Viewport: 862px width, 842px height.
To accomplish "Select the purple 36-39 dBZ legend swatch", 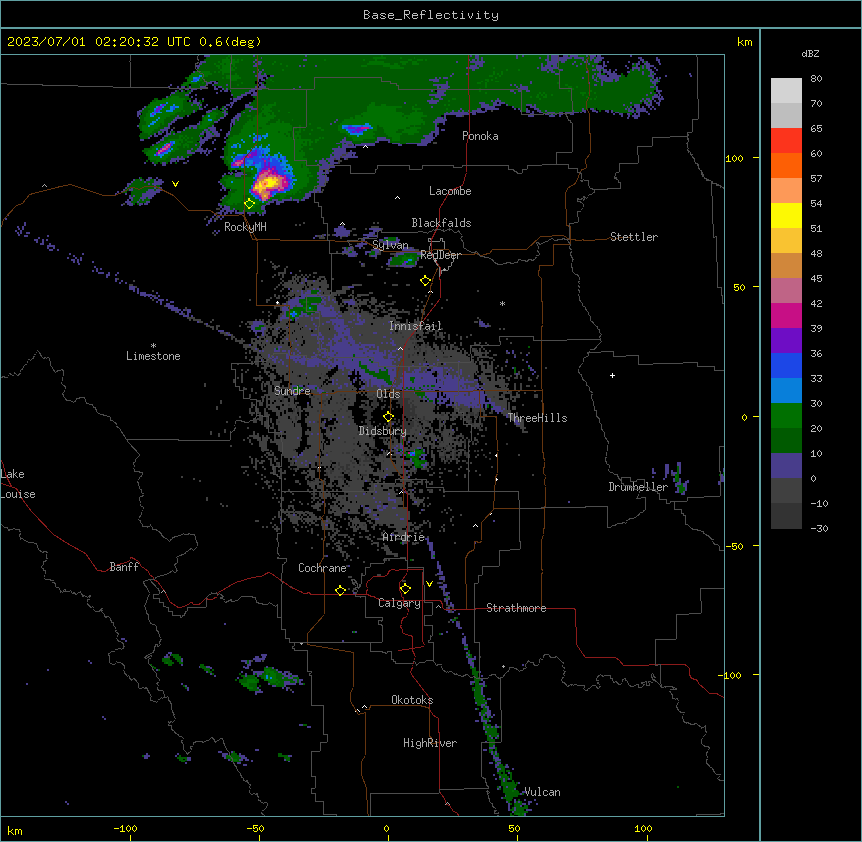I will point(786,341).
